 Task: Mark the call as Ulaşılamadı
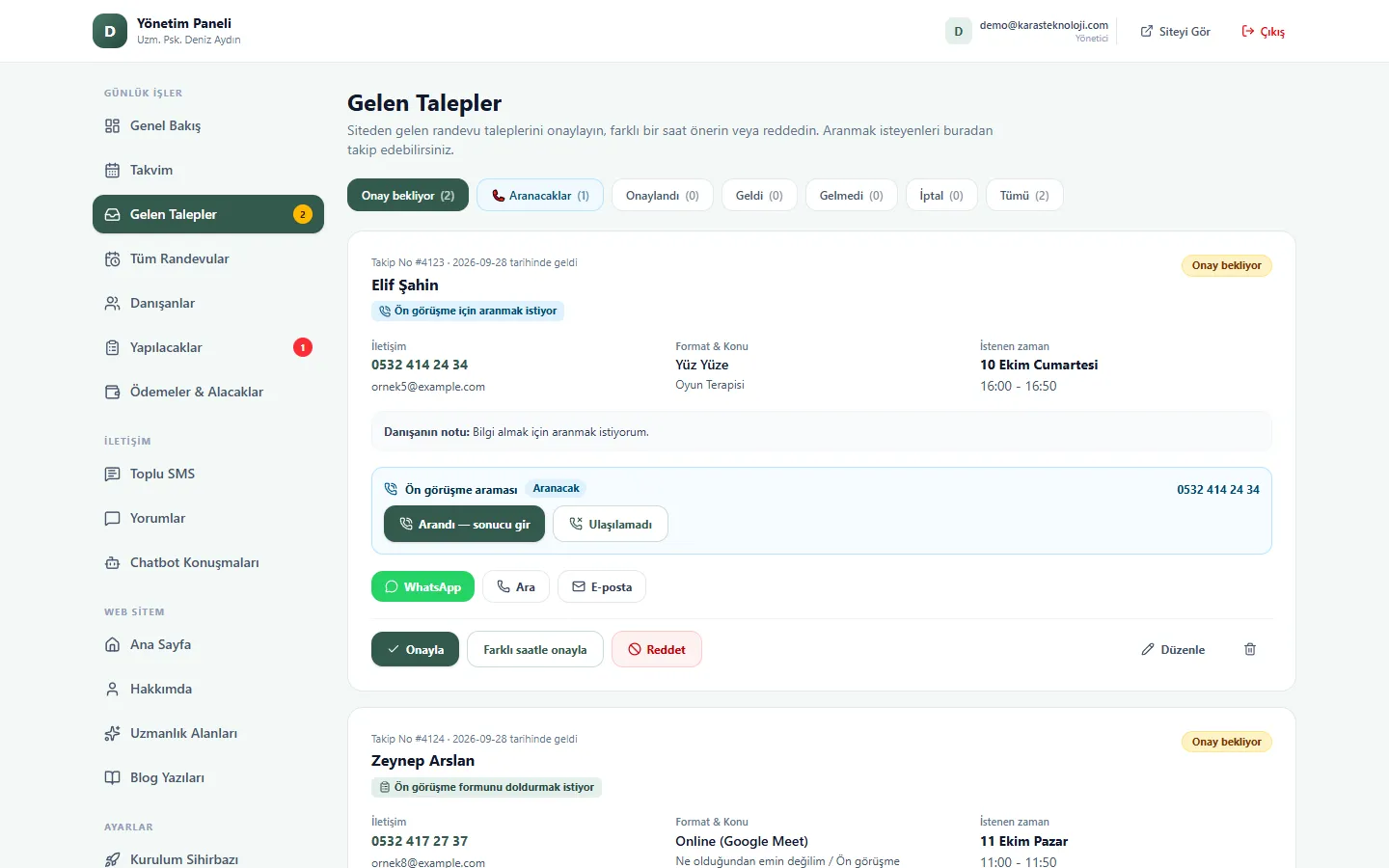click(x=611, y=524)
